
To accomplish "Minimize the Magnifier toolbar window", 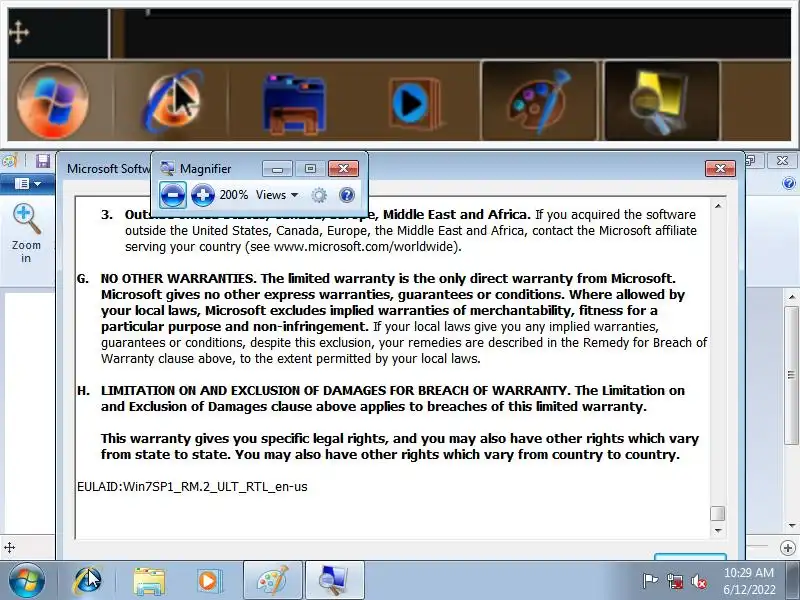I will [x=277, y=168].
